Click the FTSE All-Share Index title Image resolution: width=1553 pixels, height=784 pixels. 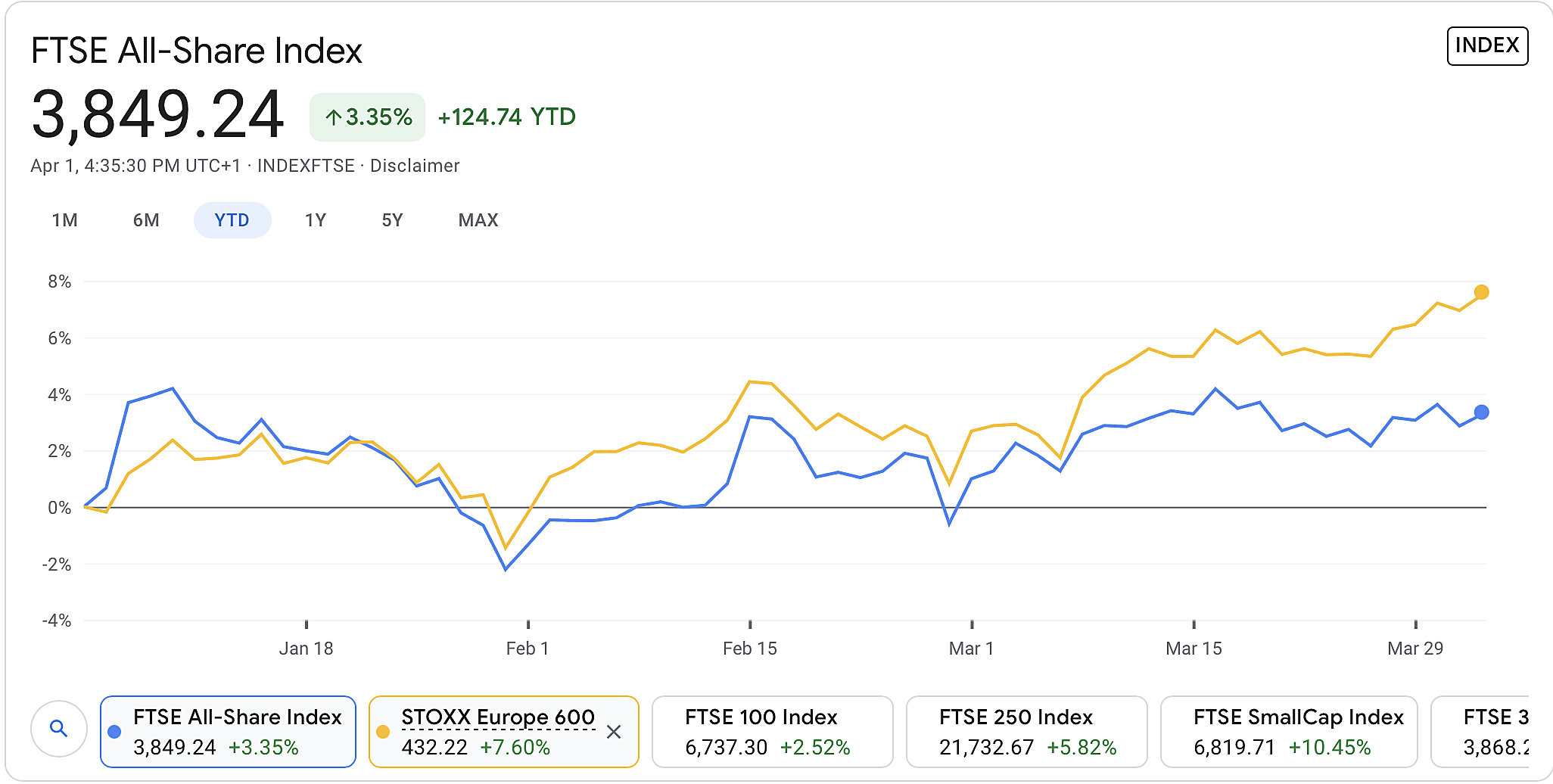point(197,51)
